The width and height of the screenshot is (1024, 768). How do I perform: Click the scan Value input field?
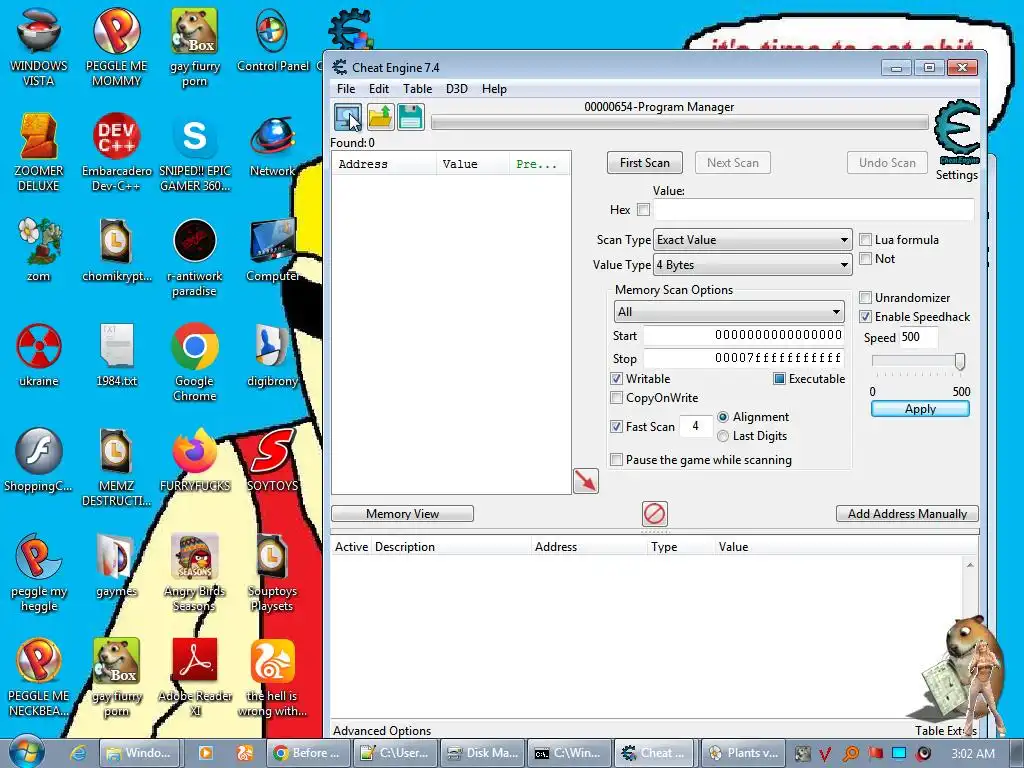[814, 210]
